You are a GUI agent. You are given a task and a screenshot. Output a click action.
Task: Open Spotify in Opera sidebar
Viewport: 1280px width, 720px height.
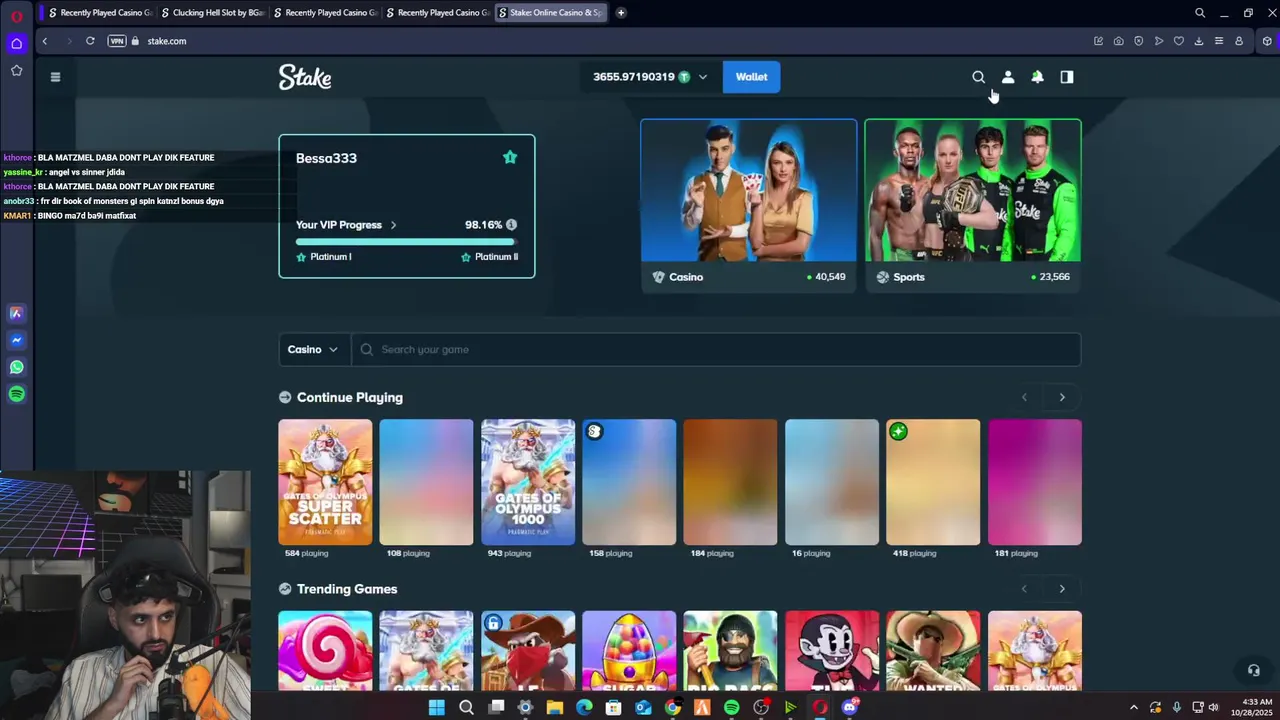click(16, 394)
